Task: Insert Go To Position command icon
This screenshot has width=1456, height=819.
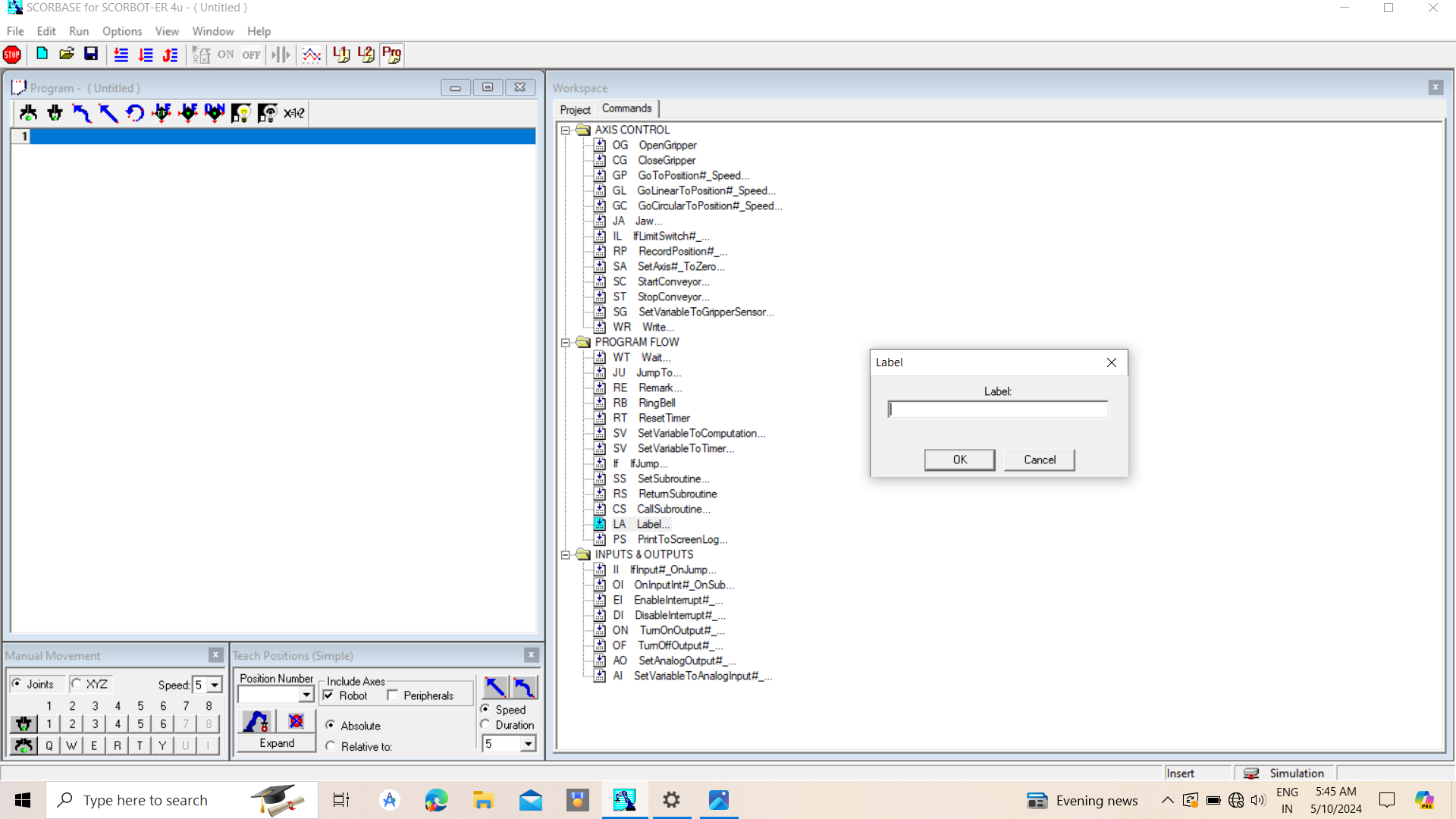Action: coord(82,113)
